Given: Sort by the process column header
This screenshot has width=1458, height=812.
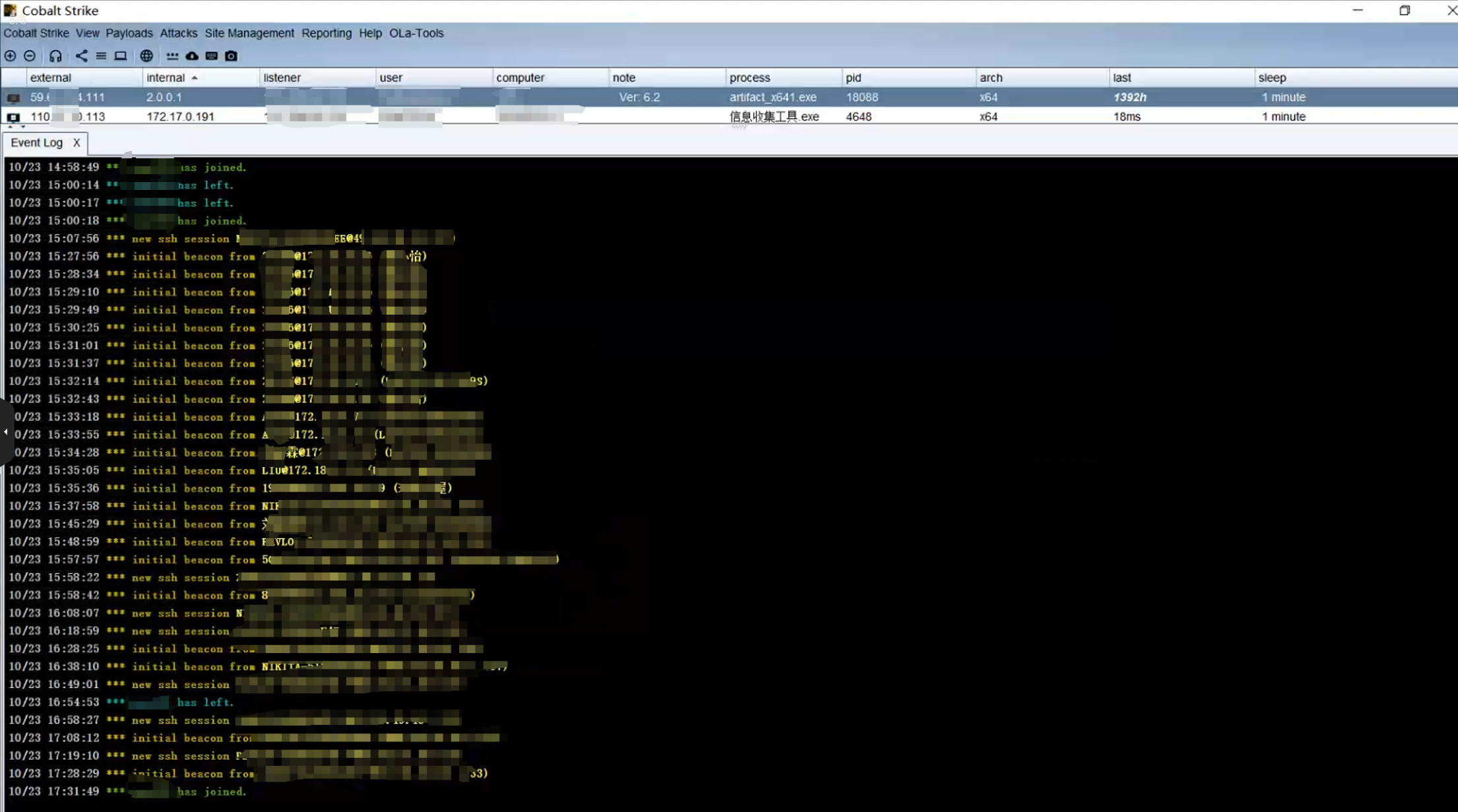Looking at the screenshot, I should click(x=784, y=77).
